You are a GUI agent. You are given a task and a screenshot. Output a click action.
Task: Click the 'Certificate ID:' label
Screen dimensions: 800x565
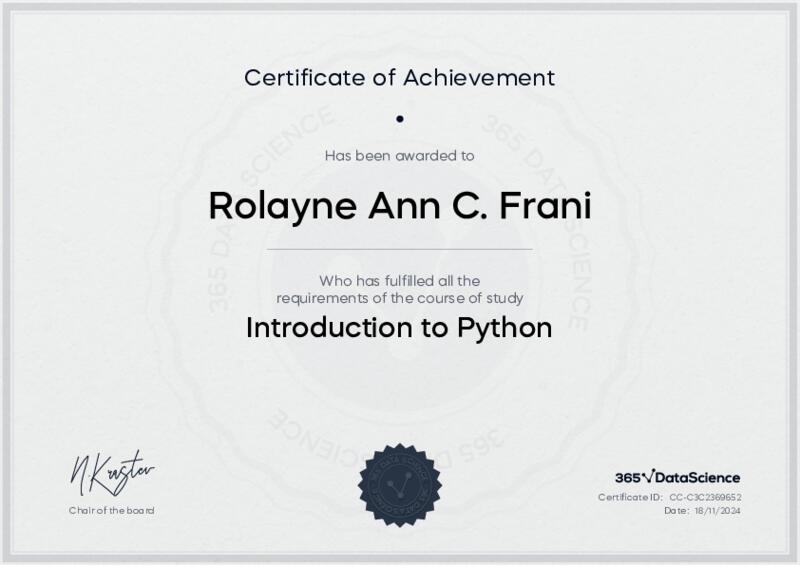[630, 497]
